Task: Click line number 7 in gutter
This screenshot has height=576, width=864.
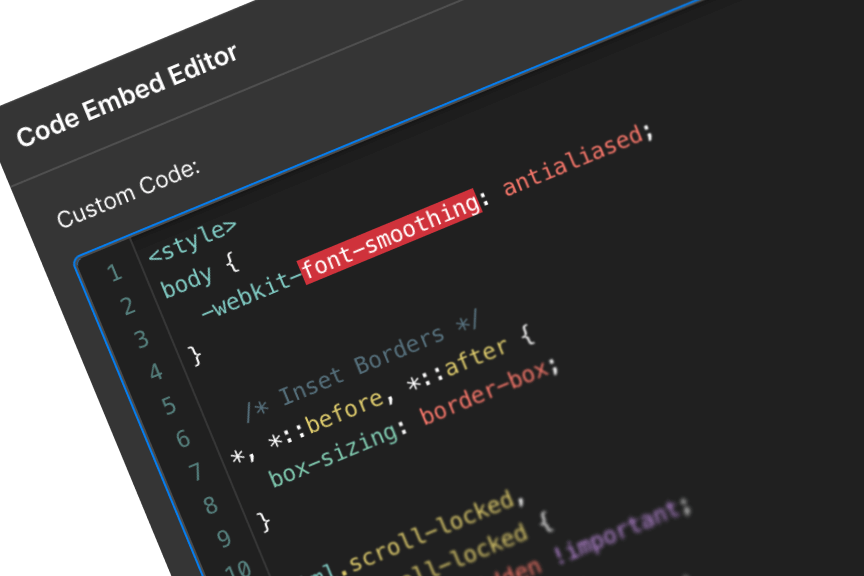Action: (x=195, y=472)
